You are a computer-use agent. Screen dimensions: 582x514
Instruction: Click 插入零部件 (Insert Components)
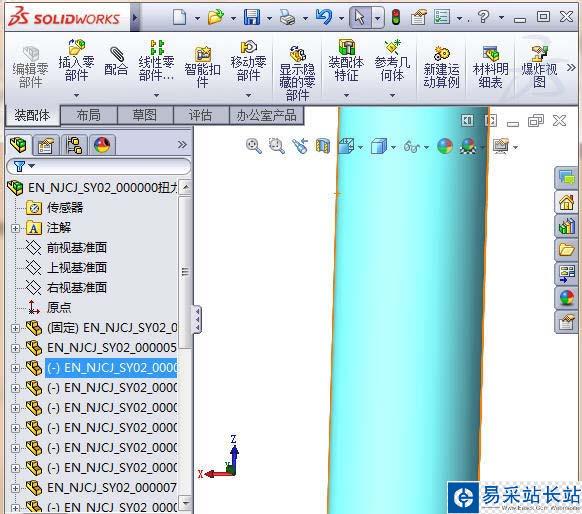(x=76, y=60)
